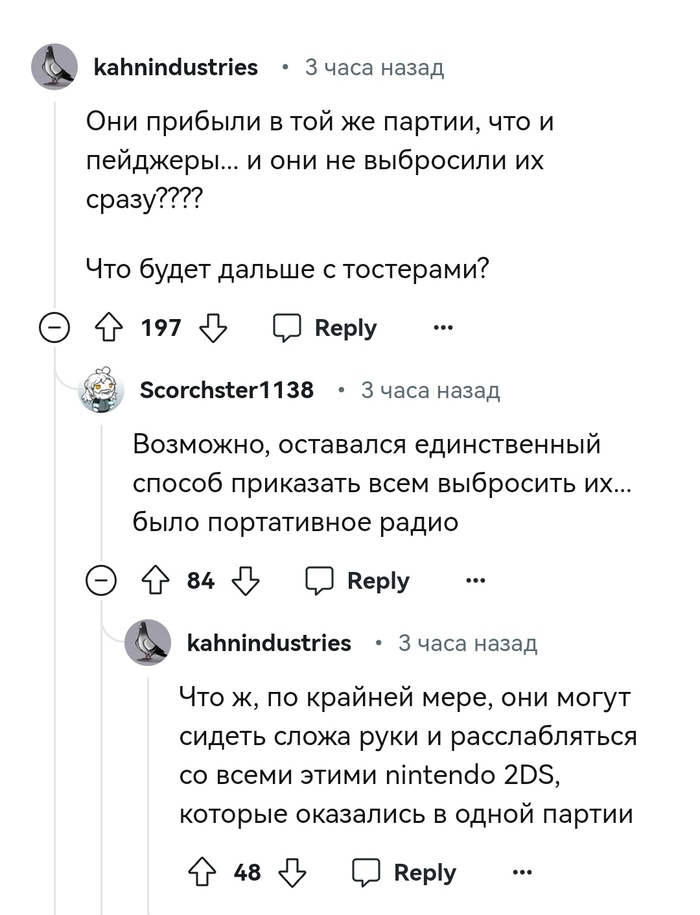Open more options on Scorchster1138's comment
This screenshot has width=700, height=915.
[x=475, y=581]
